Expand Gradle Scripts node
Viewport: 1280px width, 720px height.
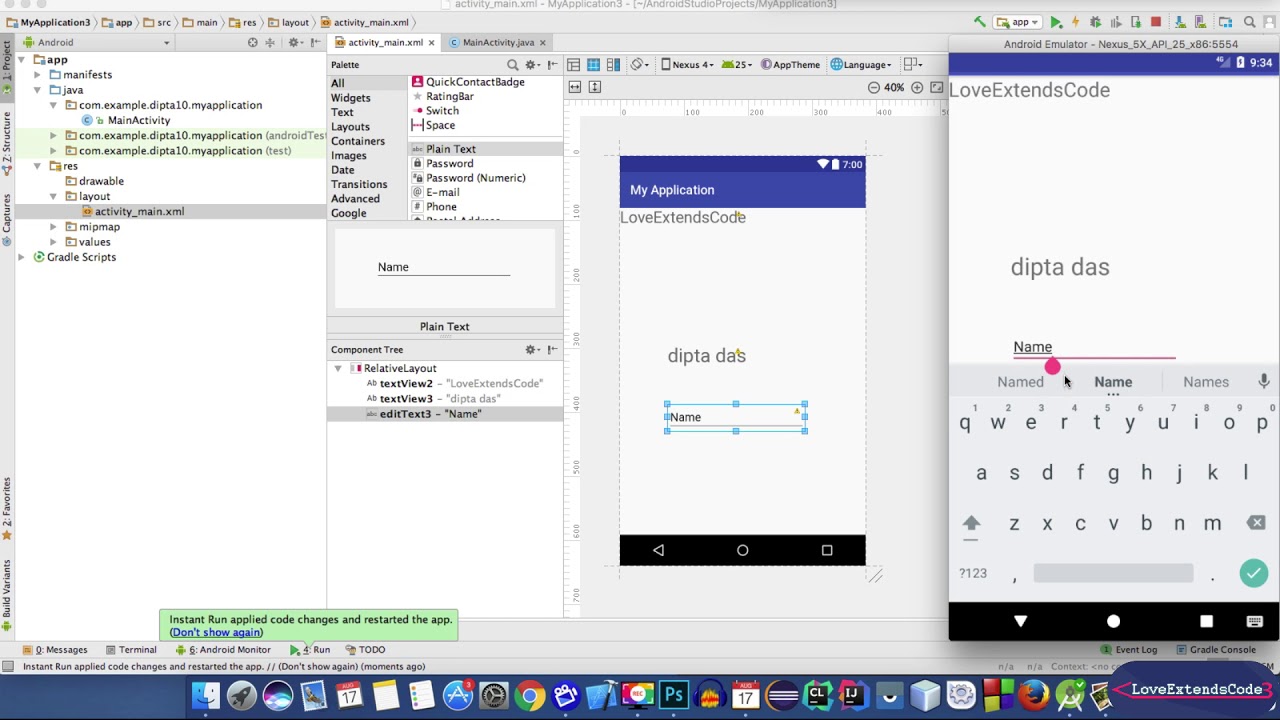[x=21, y=257]
